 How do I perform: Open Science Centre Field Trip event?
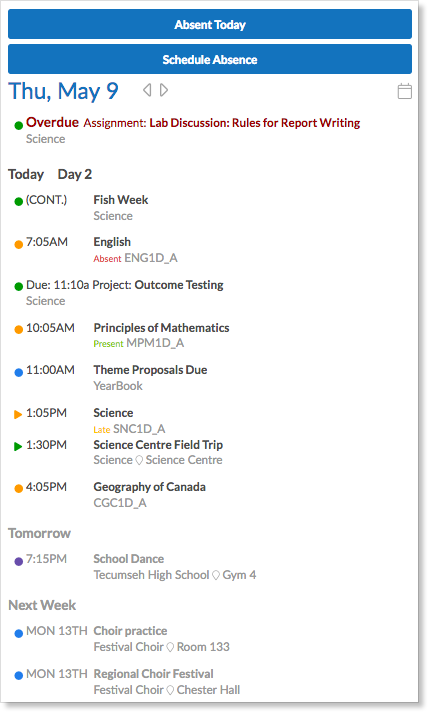(x=158, y=445)
